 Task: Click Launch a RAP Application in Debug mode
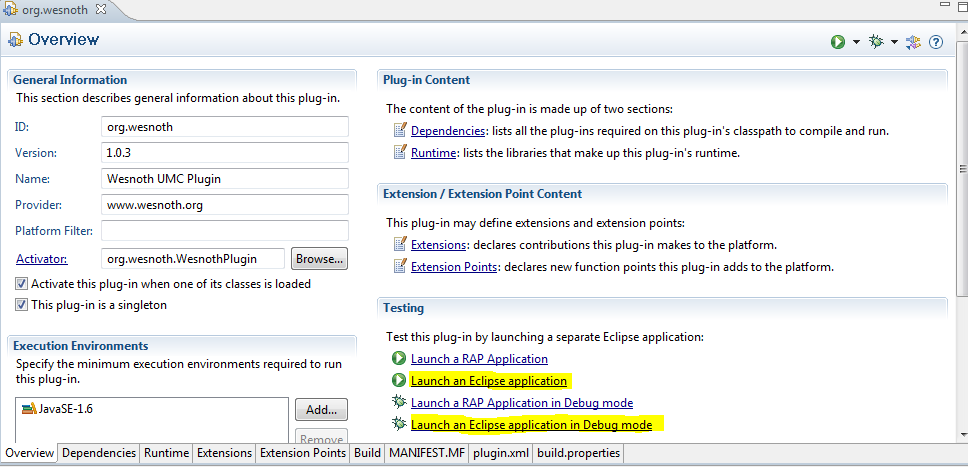(522, 403)
